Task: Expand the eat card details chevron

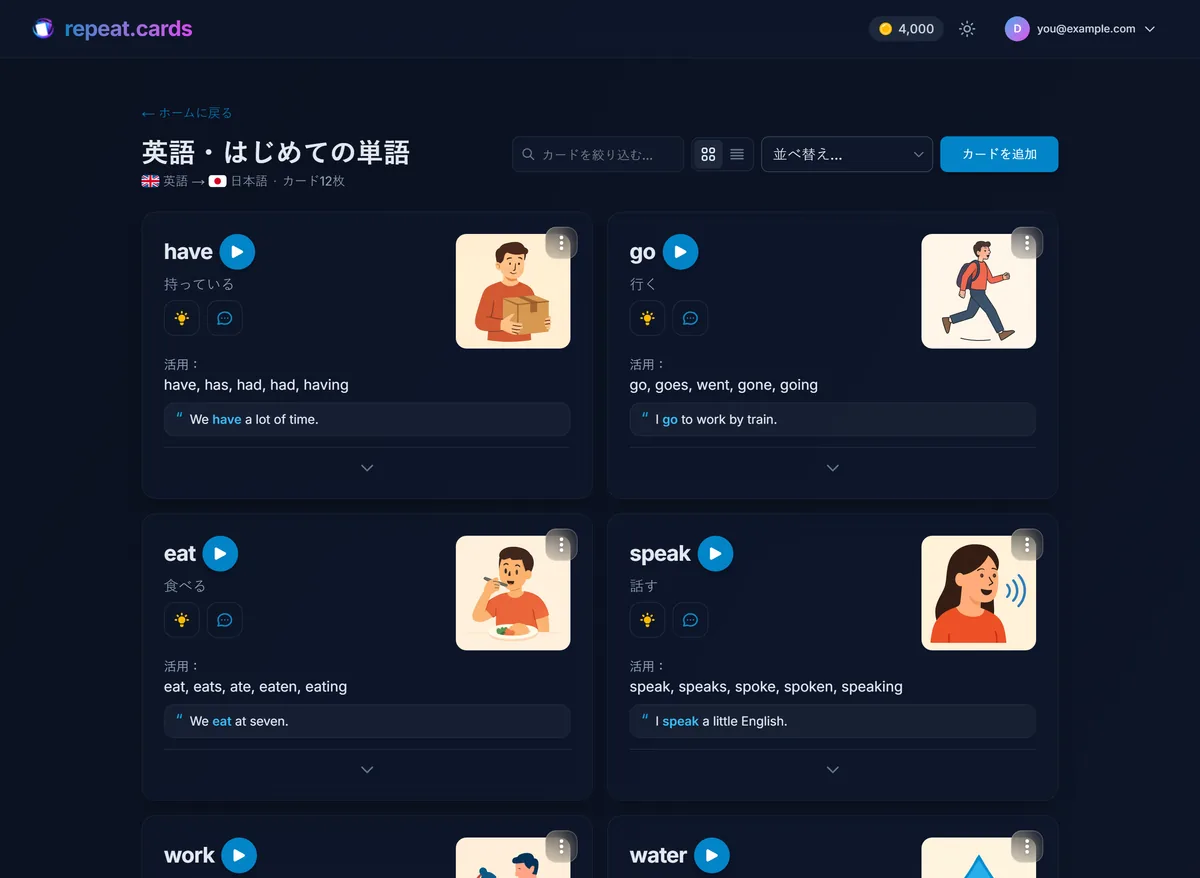Action: [367, 770]
